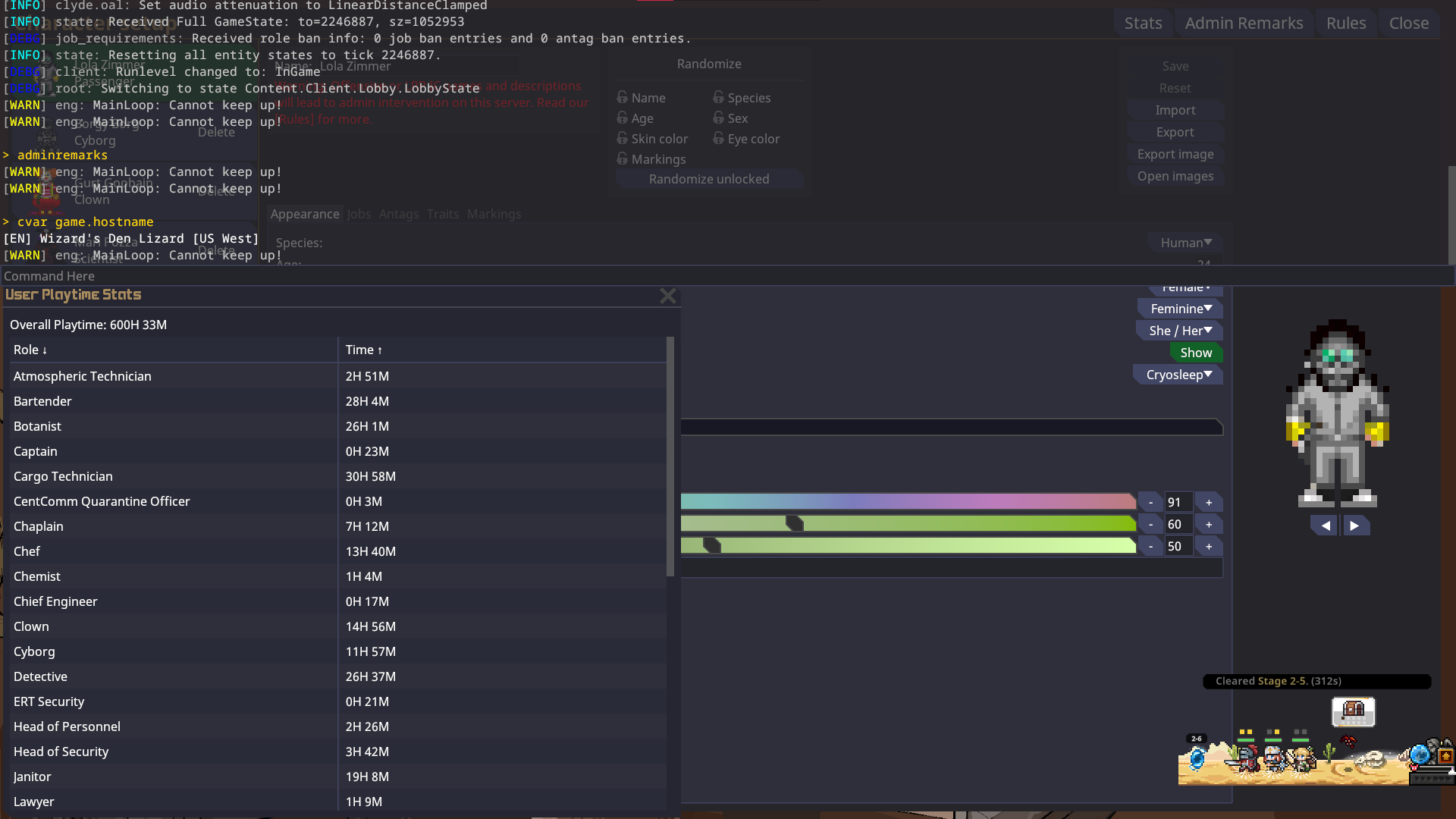Sort playtime by the Role column
Screen dimensions: 1456x819
[x=174, y=350]
